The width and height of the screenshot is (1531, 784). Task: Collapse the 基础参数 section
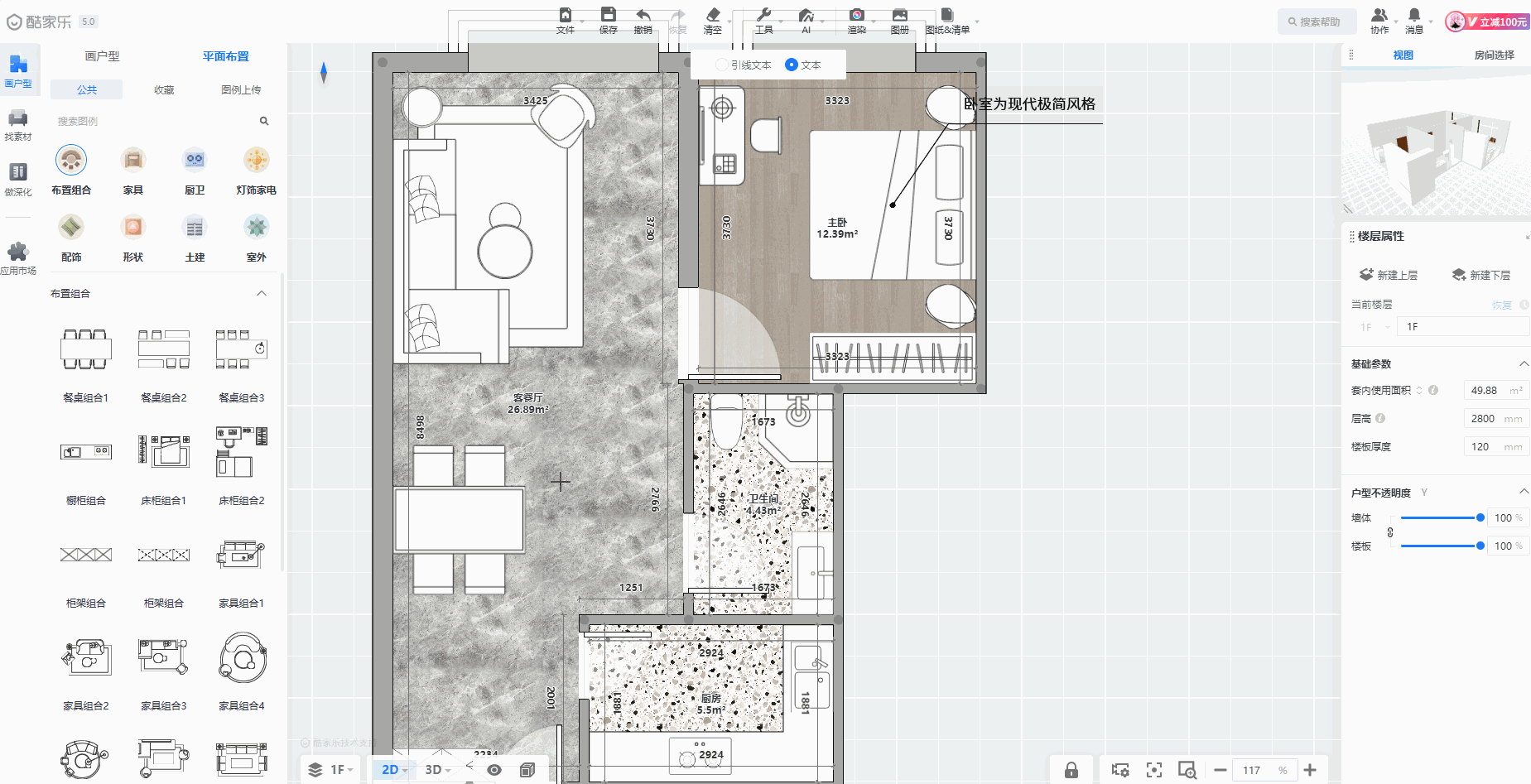click(1523, 364)
